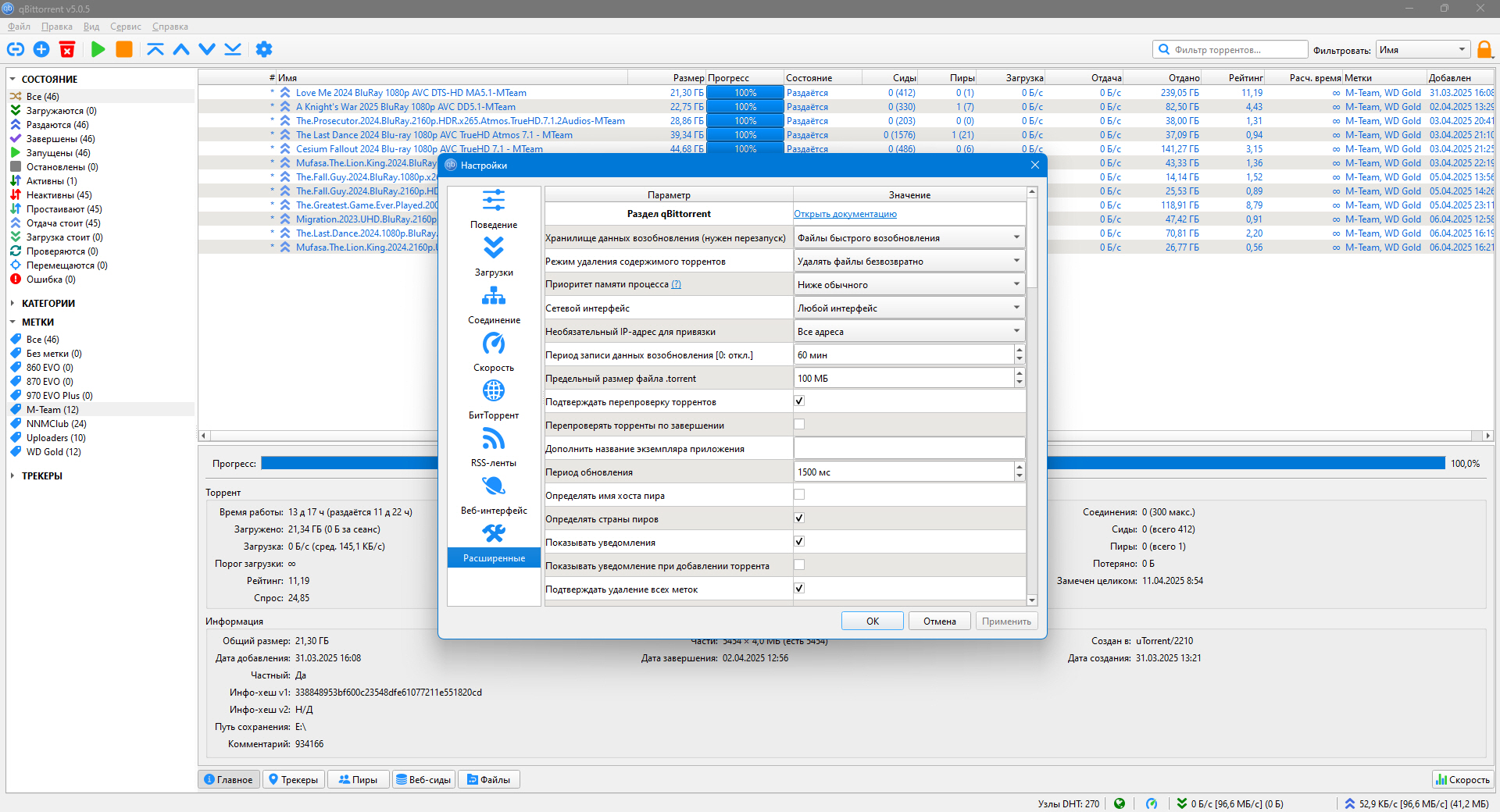Click the 'Период обновления' value field
The width and height of the screenshot is (1500, 812).
[903, 472]
